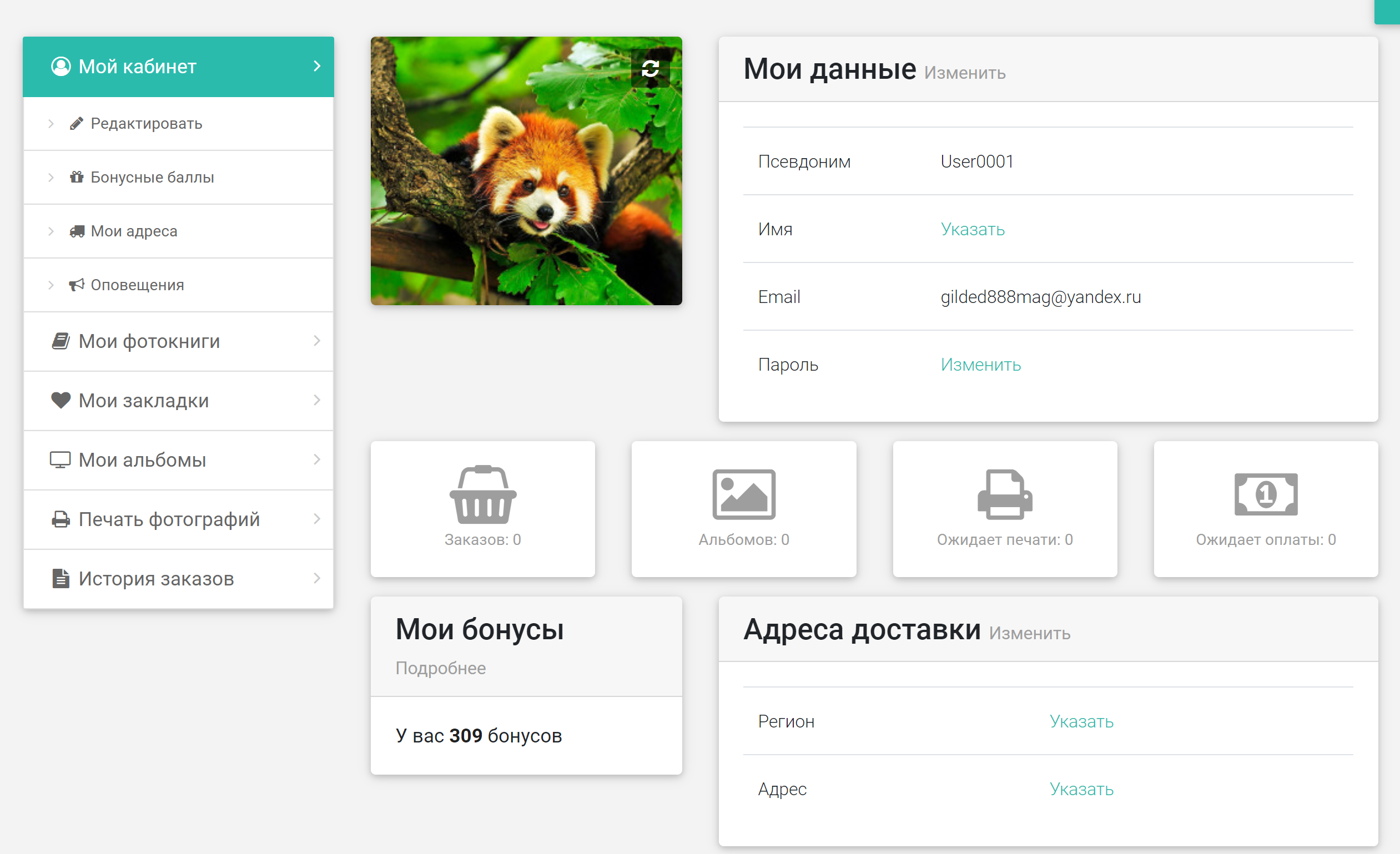Click the monitor icon for Мои альбомы

pyautogui.click(x=60, y=460)
